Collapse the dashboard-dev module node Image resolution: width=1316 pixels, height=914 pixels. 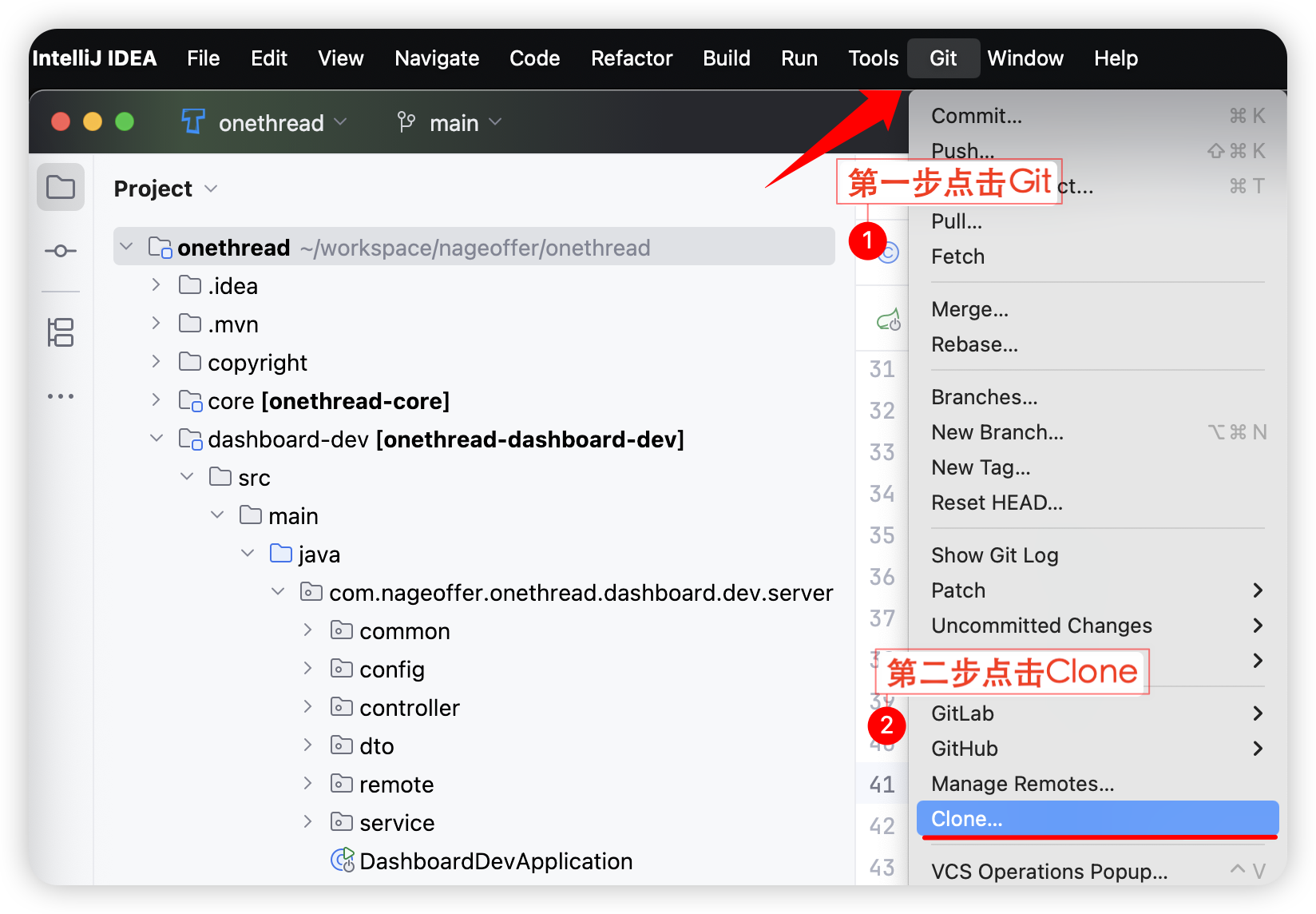click(157, 438)
